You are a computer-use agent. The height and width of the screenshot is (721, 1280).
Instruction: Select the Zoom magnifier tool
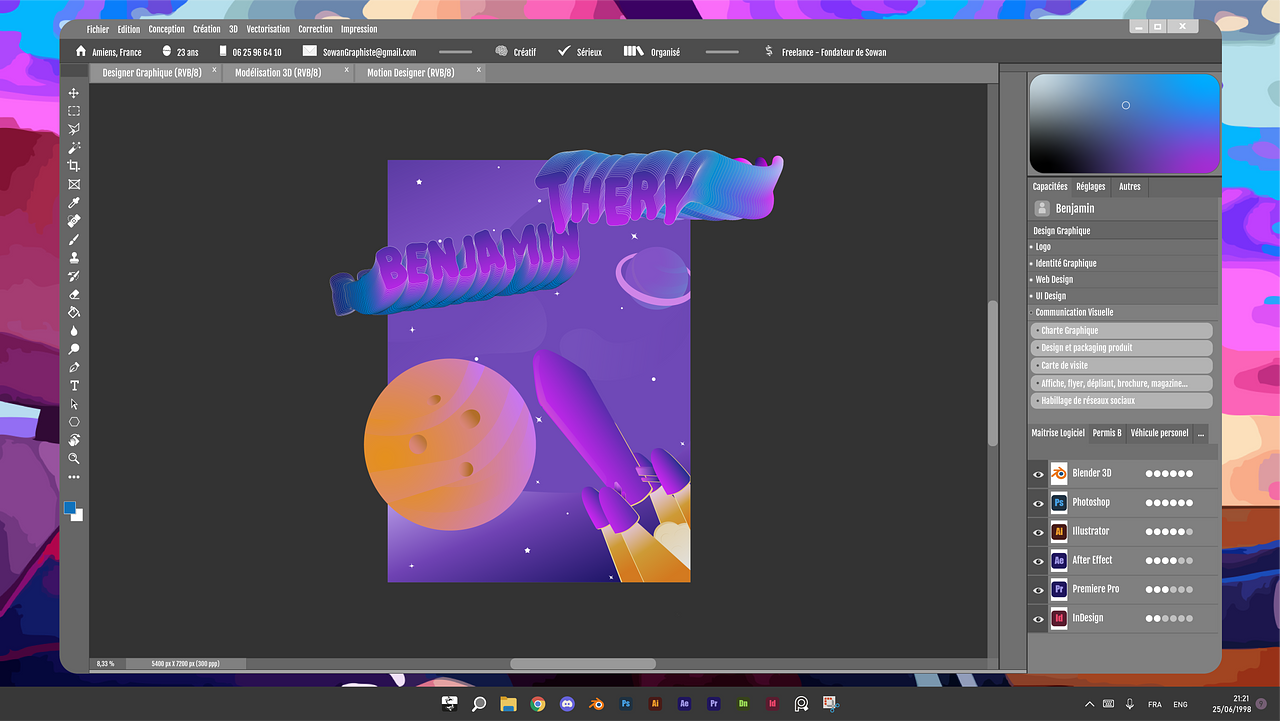tap(74, 458)
